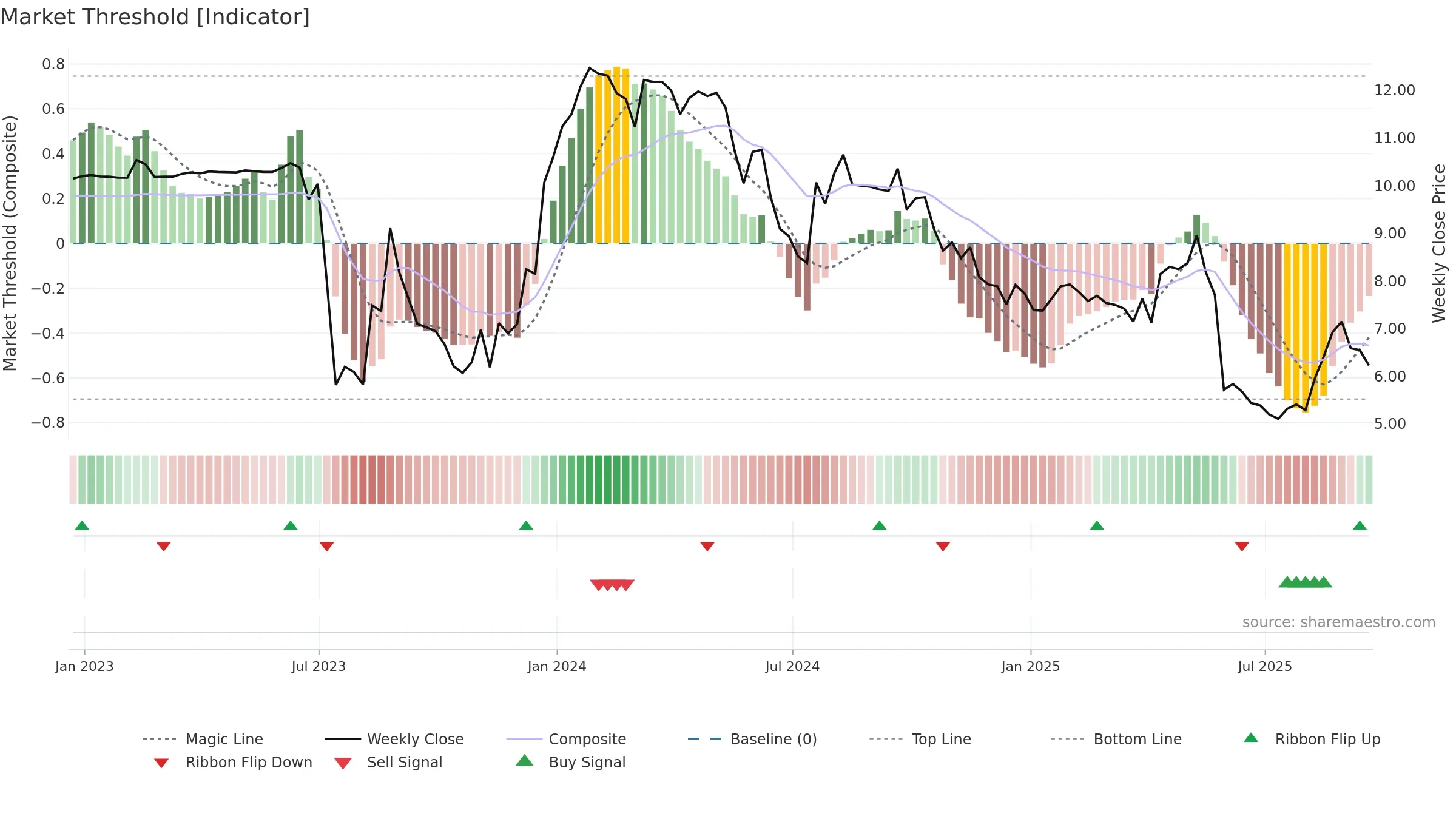Click the ribbon flip up marker before Jan 2024
This screenshot has height=819, width=1456.
click(x=526, y=525)
